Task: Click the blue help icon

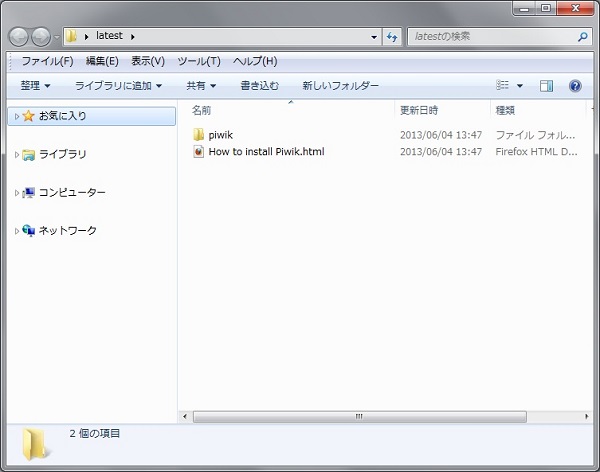Action: 575,85
